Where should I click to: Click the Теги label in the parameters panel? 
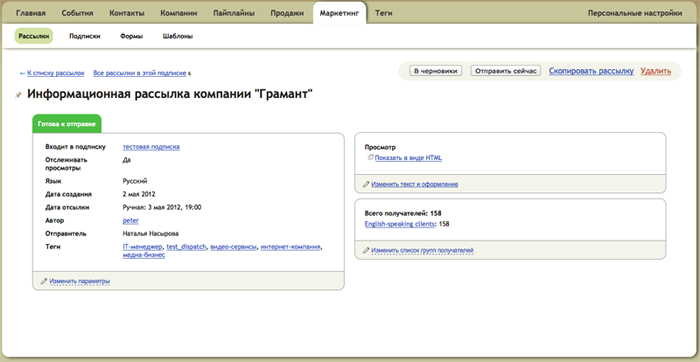[53, 246]
